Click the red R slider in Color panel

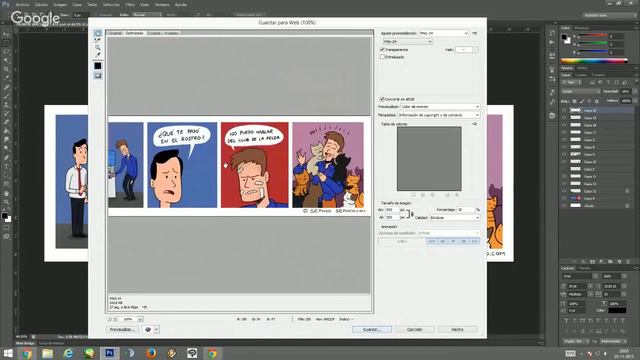click(x=593, y=36)
